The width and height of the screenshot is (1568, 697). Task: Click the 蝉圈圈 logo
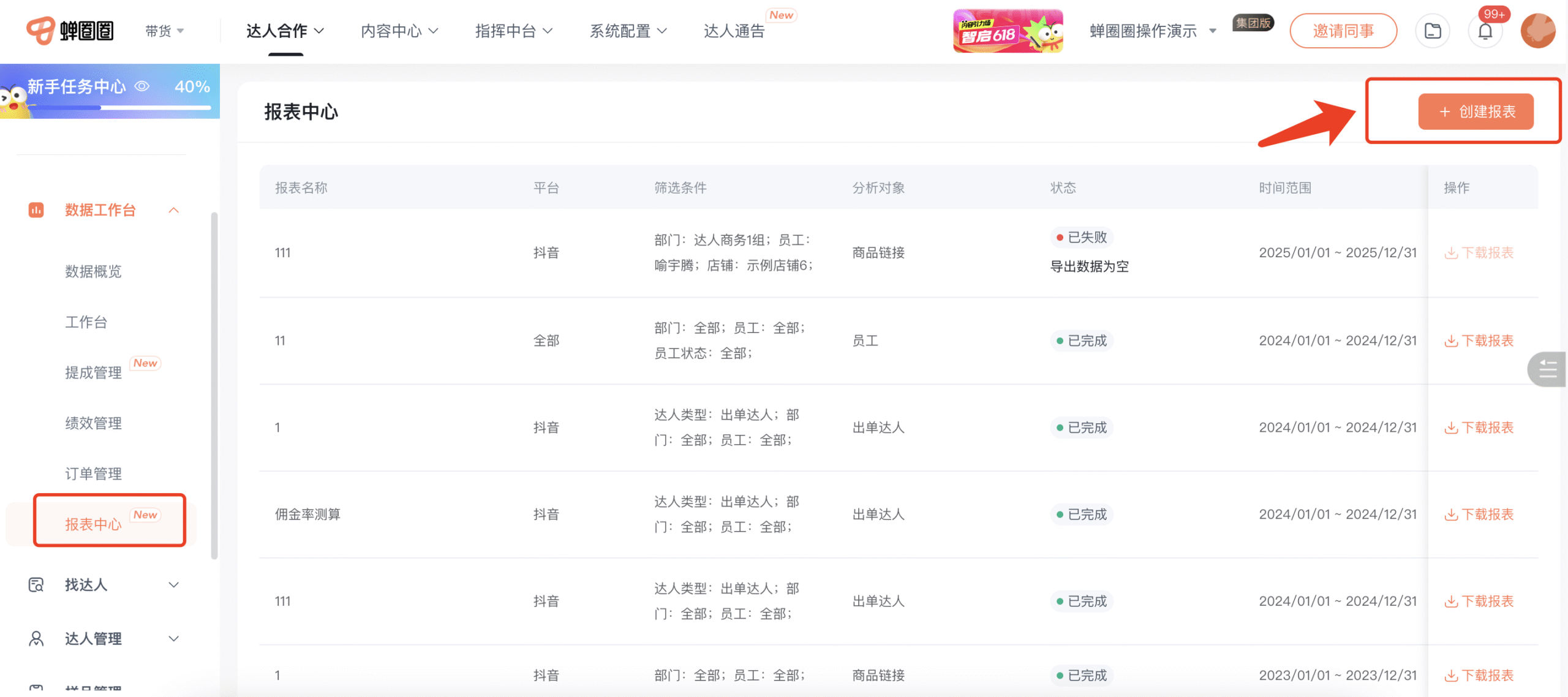coord(70,31)
